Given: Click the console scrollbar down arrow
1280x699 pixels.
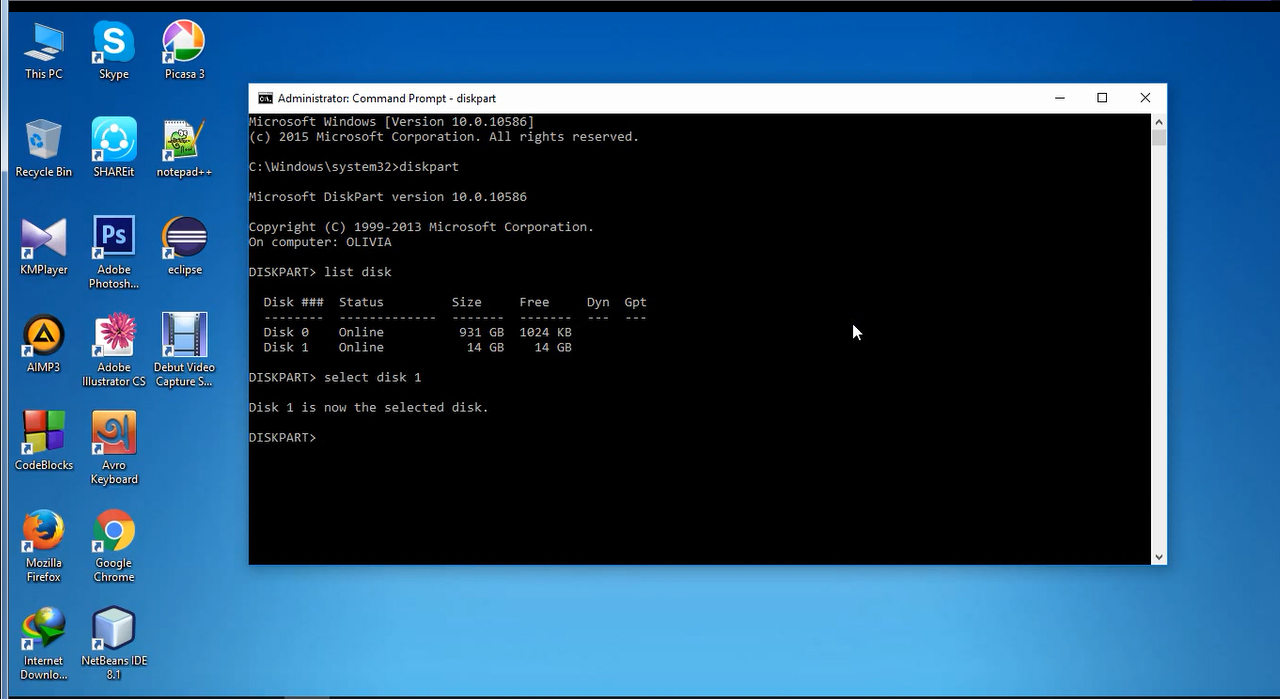Looking at the screenshot, I should click(1158, 557).
